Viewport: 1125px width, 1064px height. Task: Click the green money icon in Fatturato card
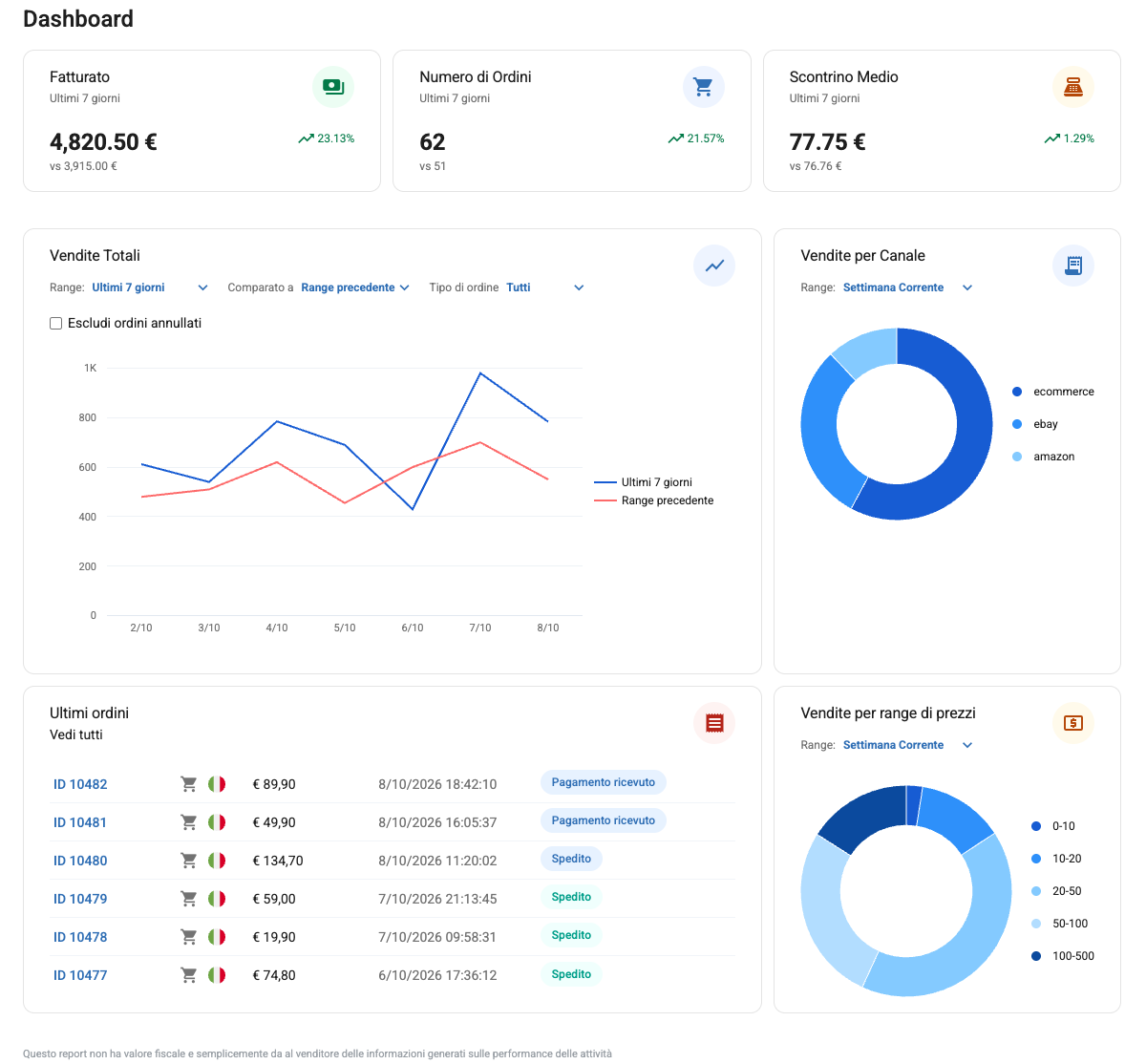[333, 87]
